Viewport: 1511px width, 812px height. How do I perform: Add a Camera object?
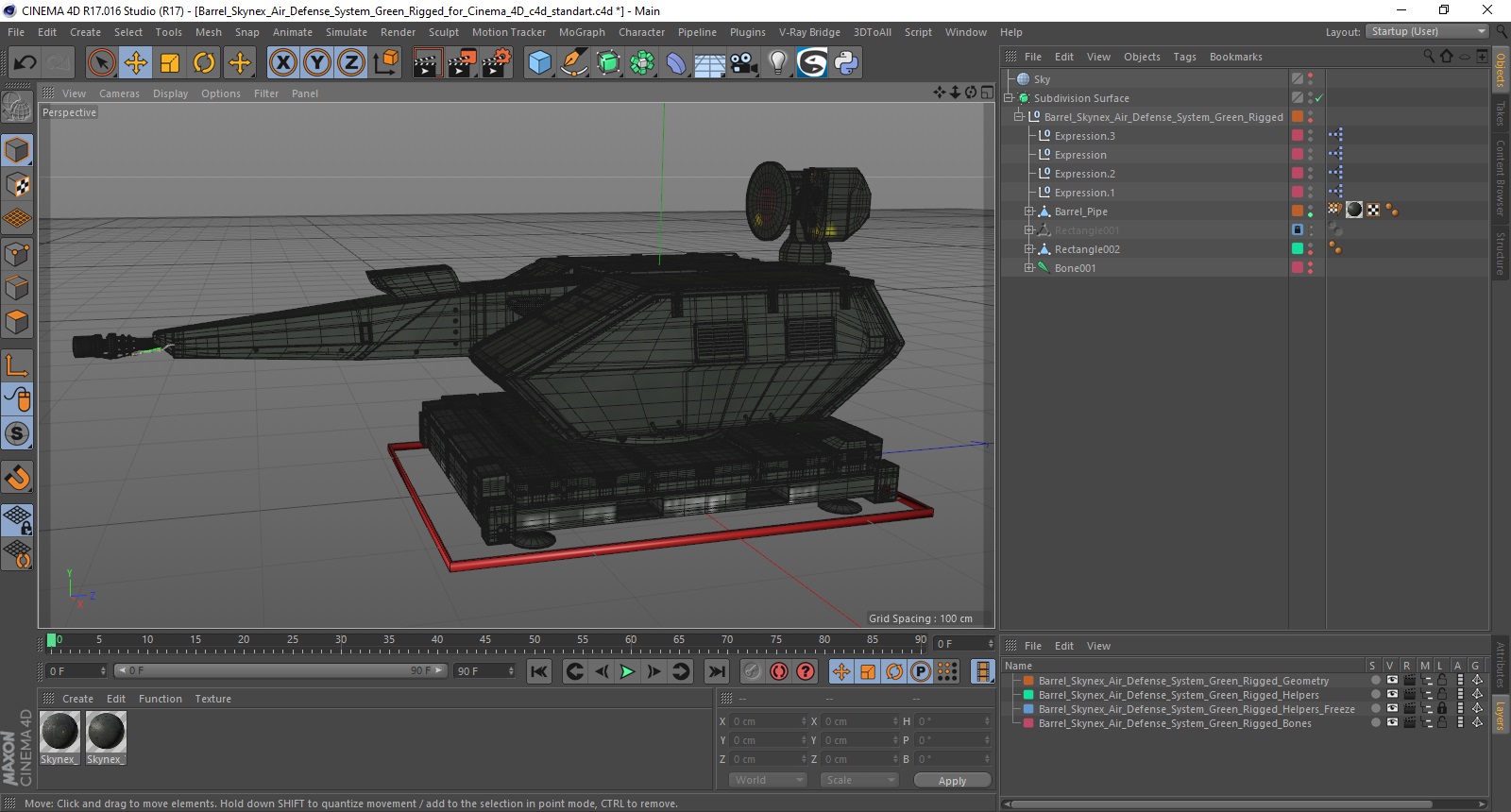(744, 63)
